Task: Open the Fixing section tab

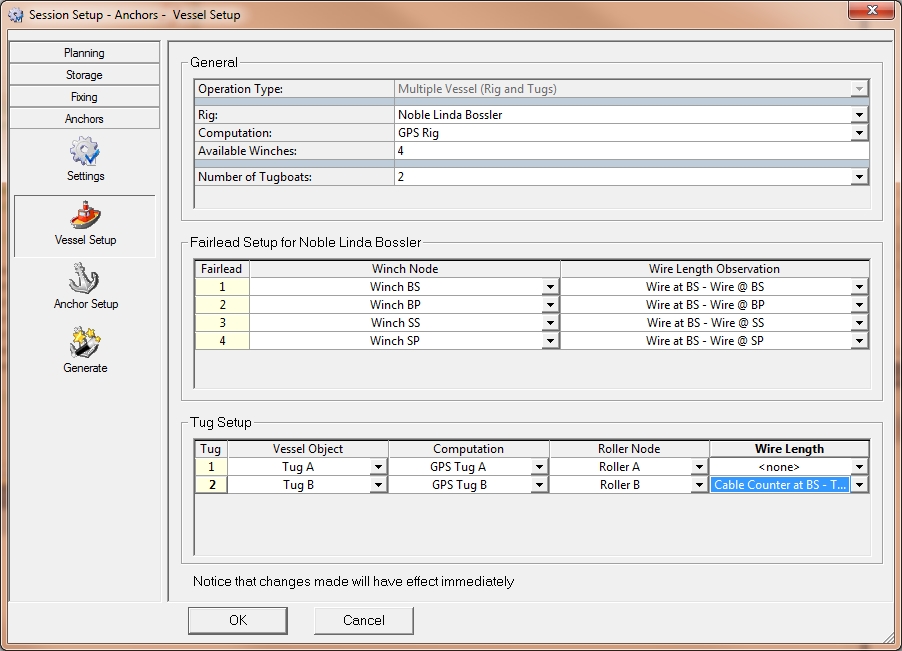Action: 84,97
